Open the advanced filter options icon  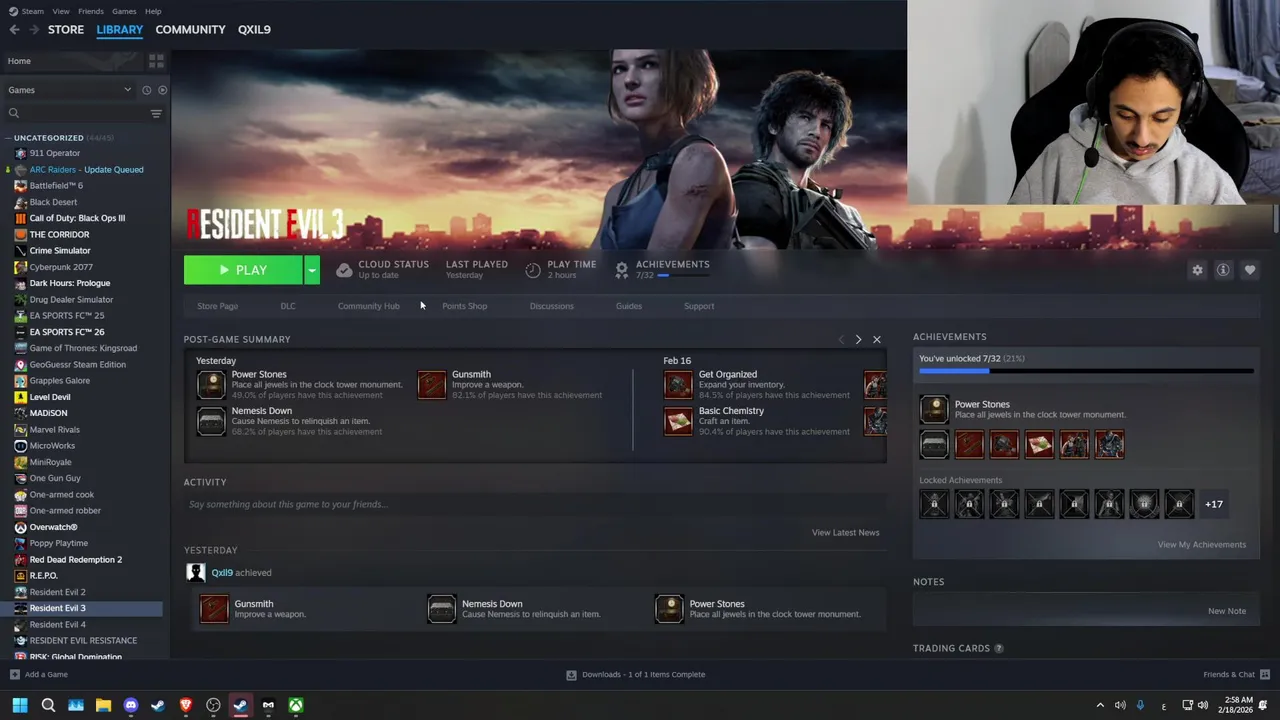[x=156, y=114]
